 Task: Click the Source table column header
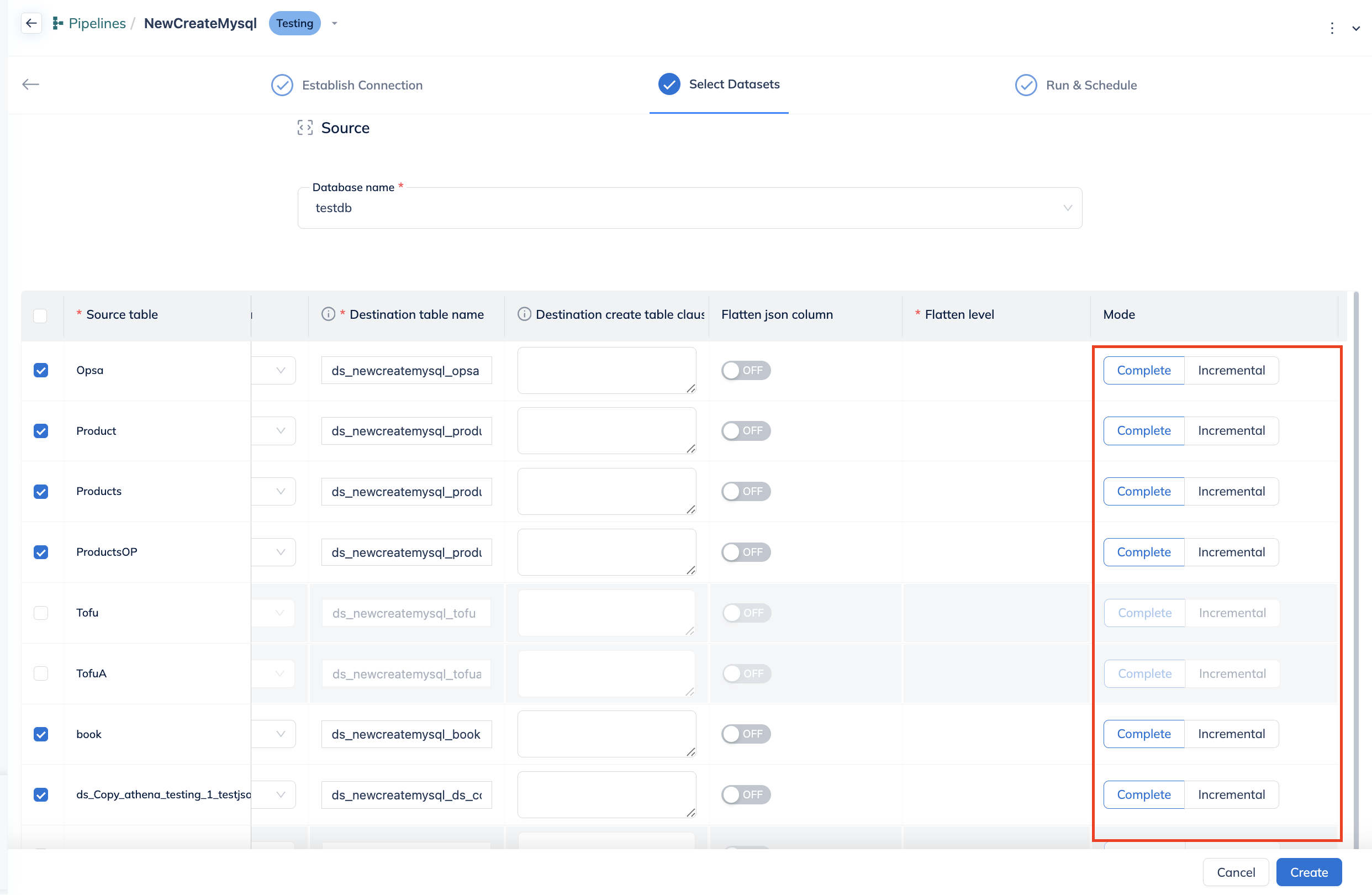[x=157, y=315]
